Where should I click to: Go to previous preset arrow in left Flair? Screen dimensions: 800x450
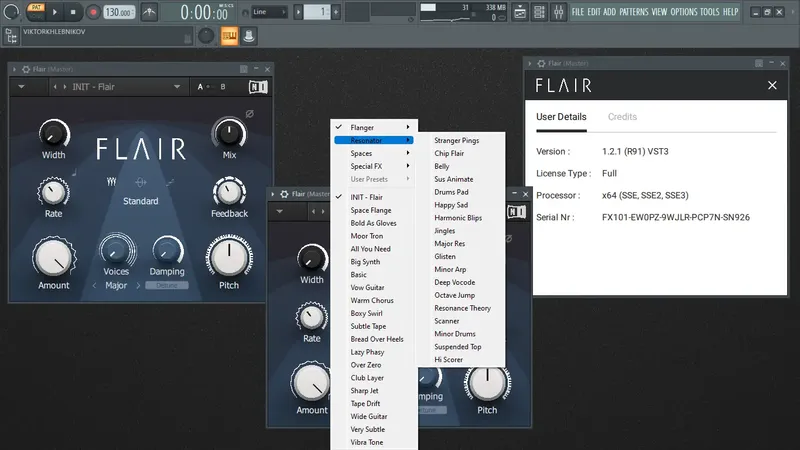(55, 87)
